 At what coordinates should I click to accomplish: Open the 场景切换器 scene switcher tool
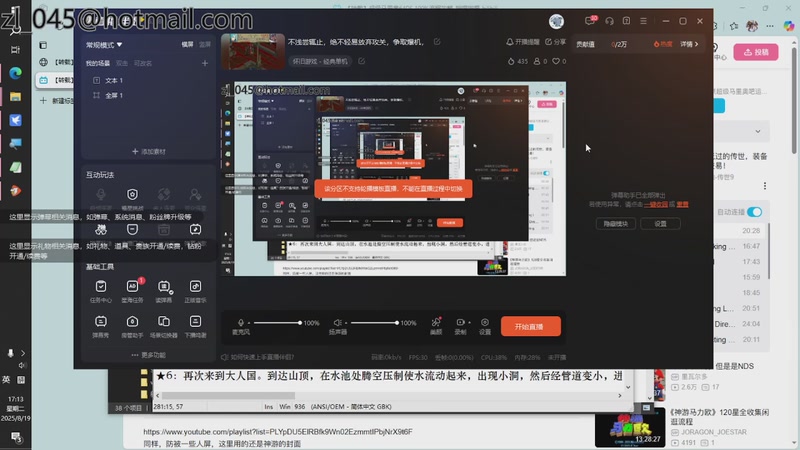(164, 327)
